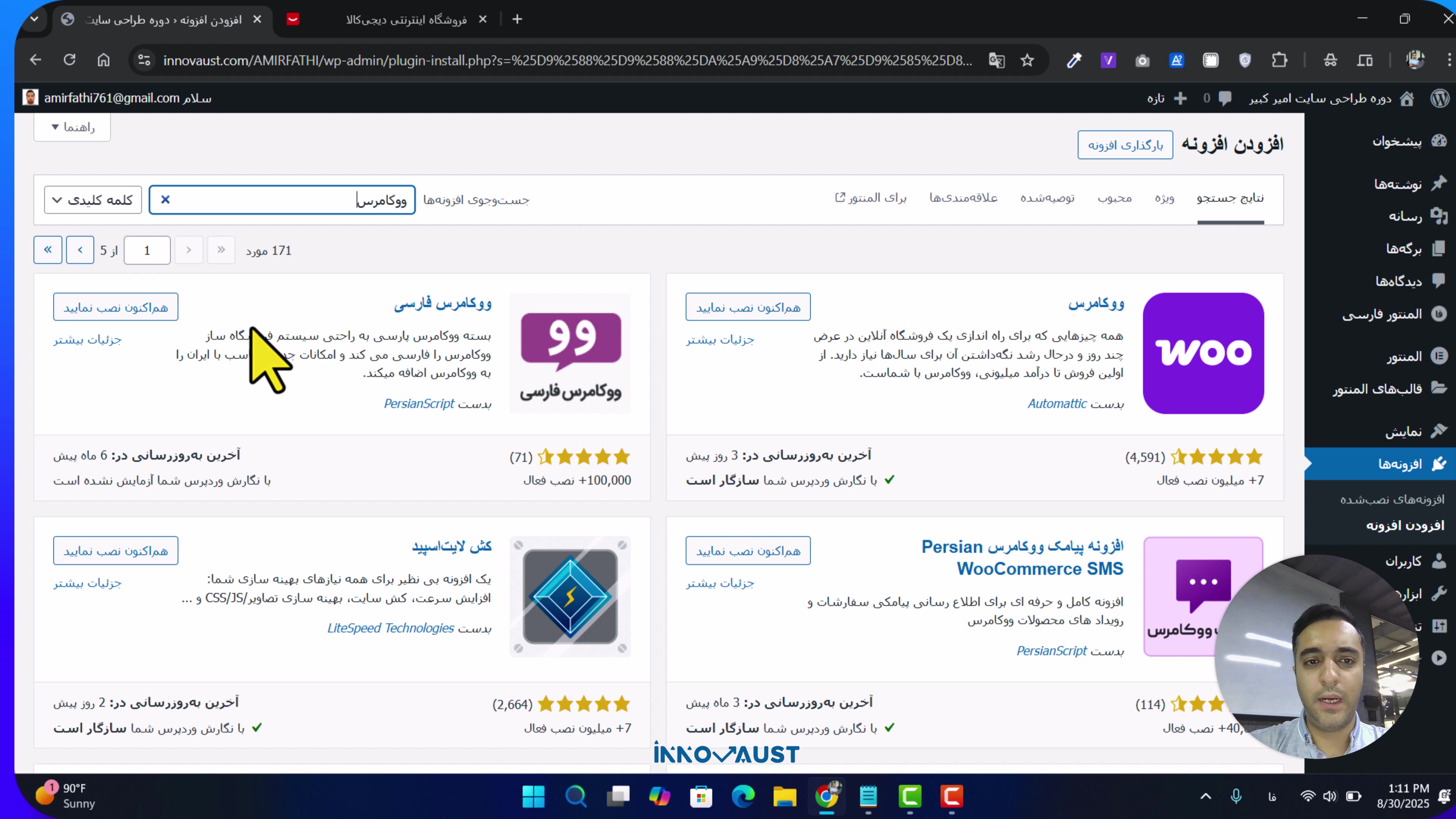Click the Google Translate icon in the address bar

click(996, 60)
